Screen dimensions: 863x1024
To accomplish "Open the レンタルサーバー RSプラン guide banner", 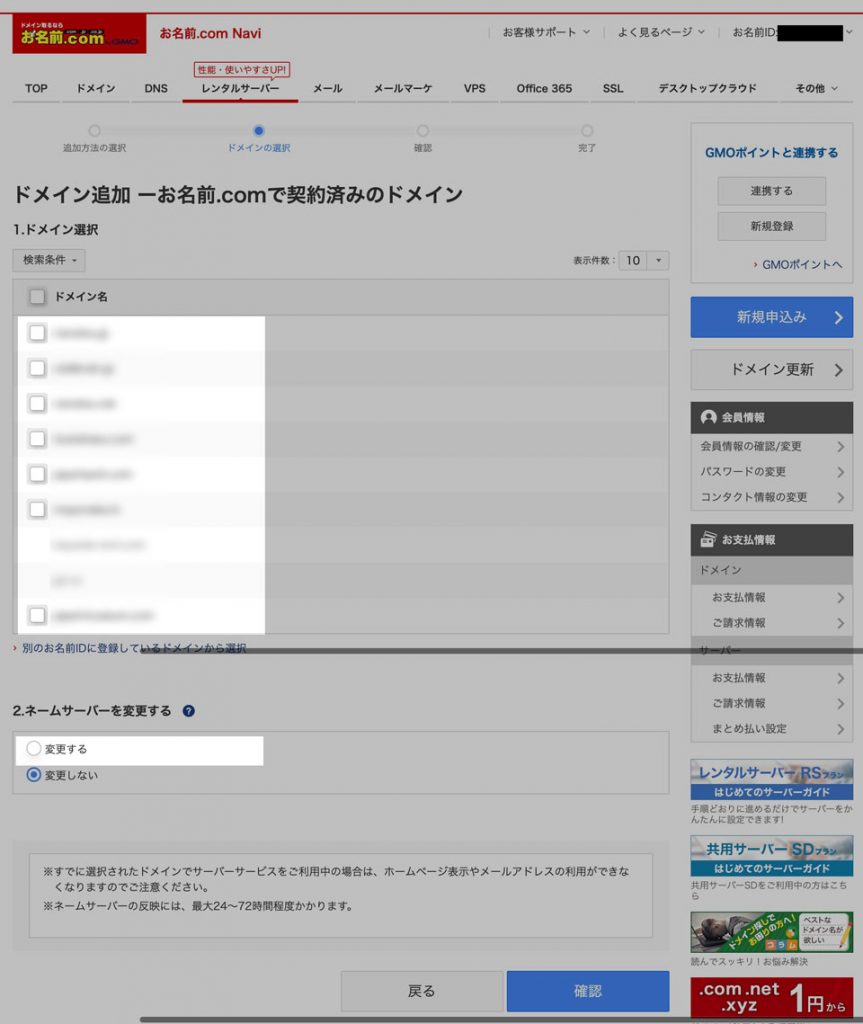I will coord(772,780).
